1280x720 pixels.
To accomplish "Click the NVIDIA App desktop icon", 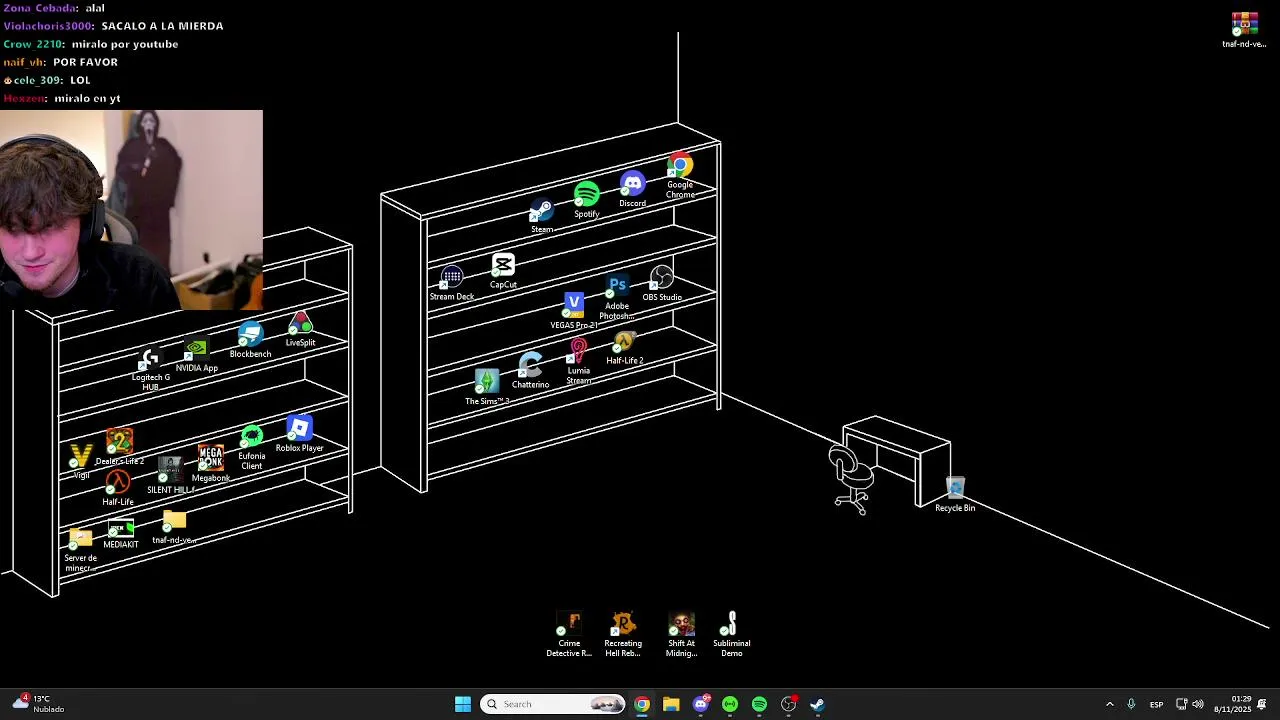I will pos(196,355).
